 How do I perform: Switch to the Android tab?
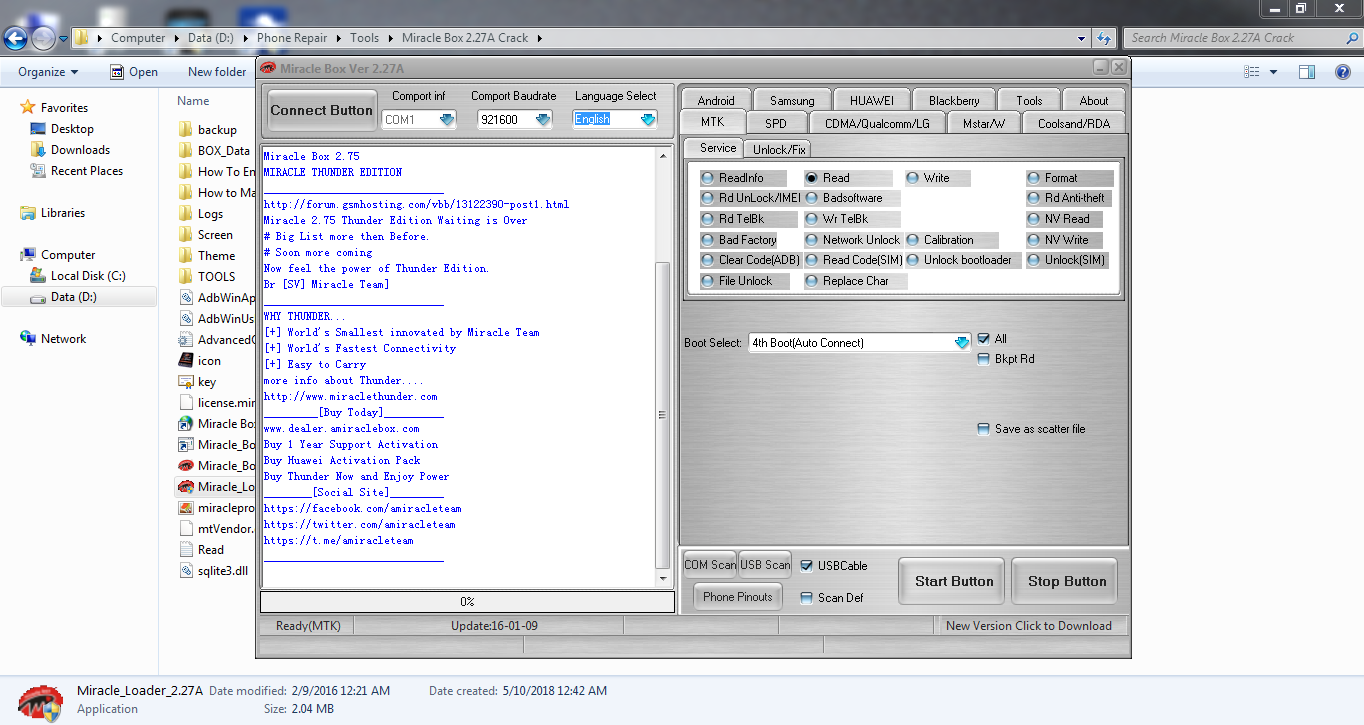(x=716, y=100)
